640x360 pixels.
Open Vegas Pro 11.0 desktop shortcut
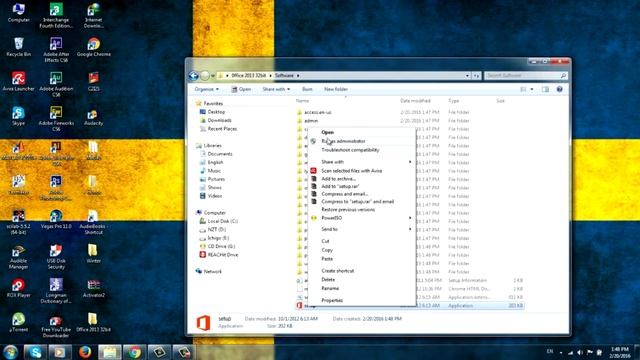click(56, 219)
